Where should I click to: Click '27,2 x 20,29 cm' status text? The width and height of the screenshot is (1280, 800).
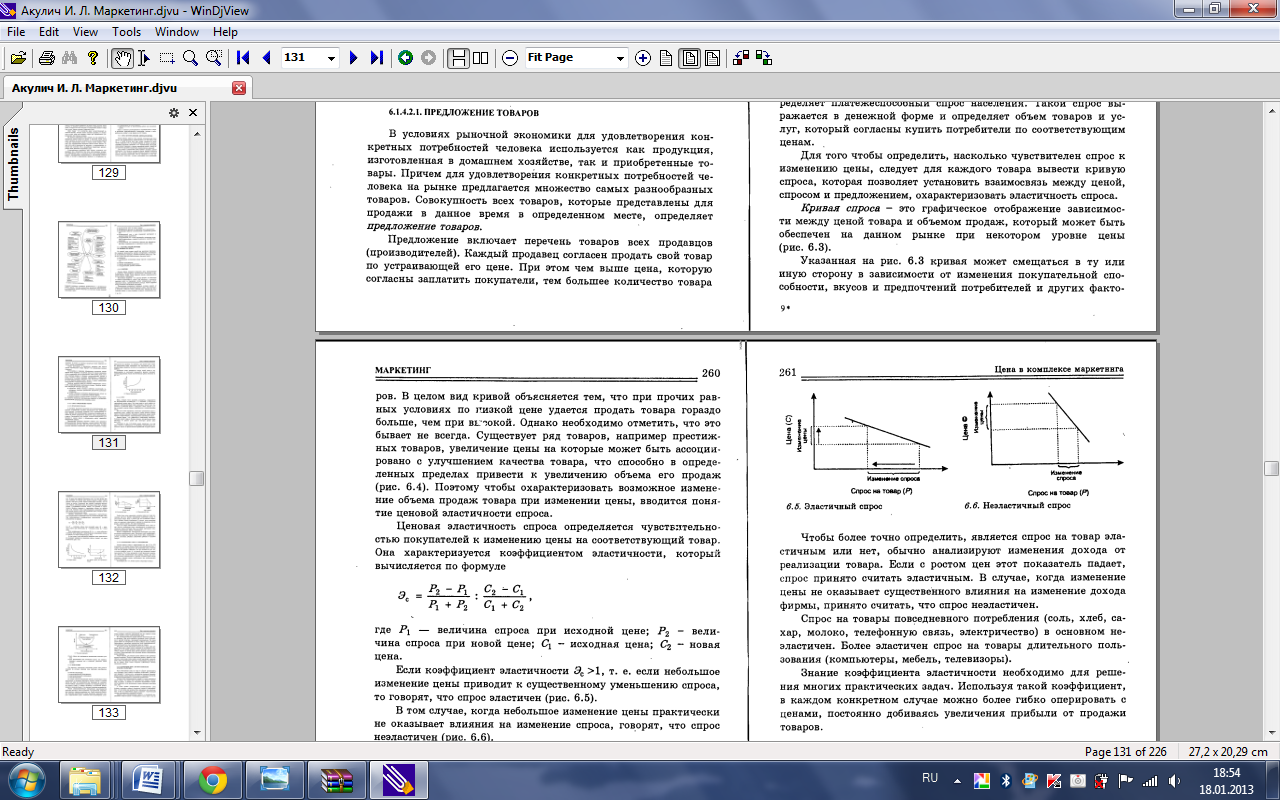pos(1228,751)
